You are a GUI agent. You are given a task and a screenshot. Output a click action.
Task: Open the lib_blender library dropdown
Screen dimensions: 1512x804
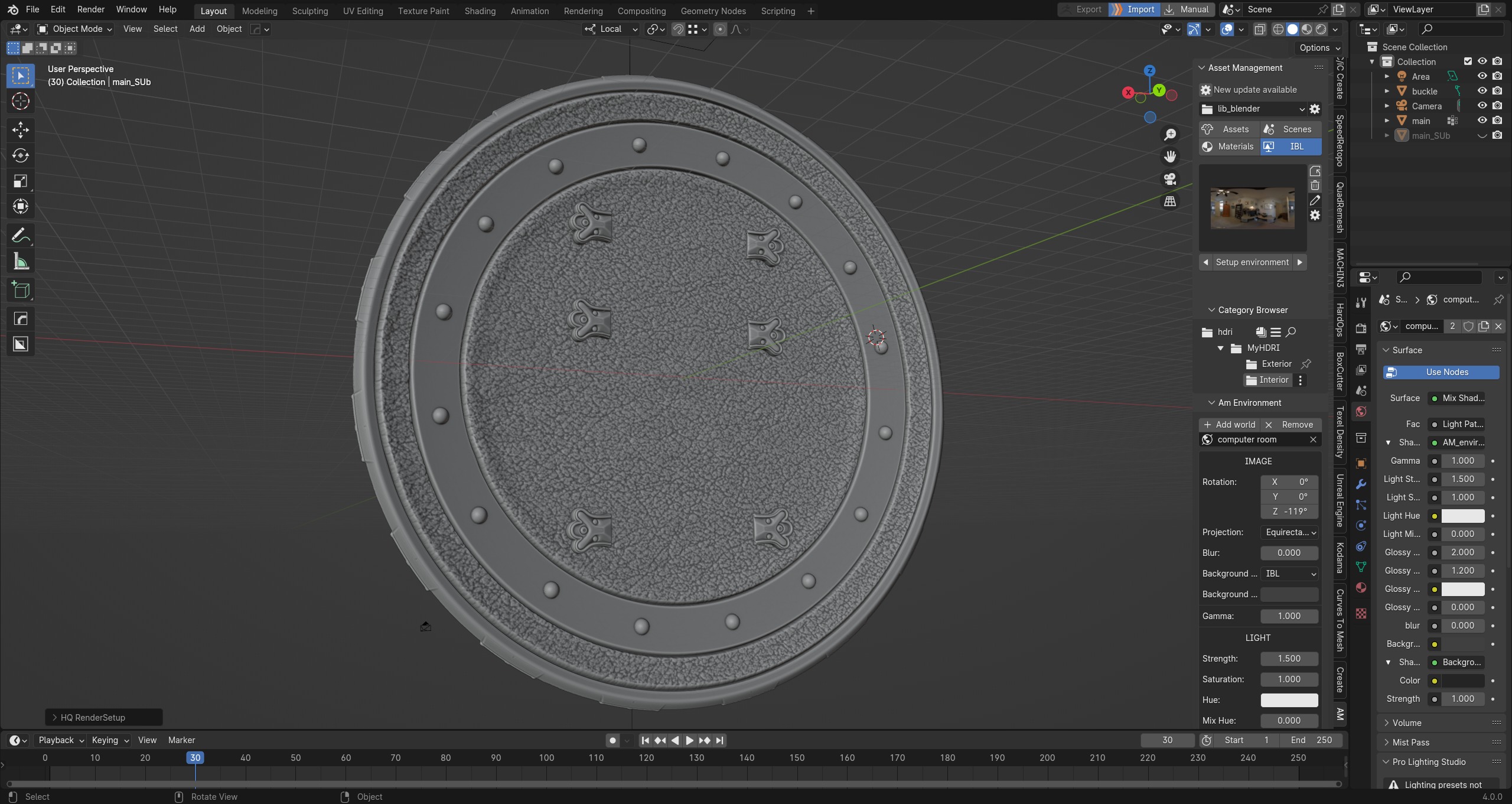(x=1253, y=109)
